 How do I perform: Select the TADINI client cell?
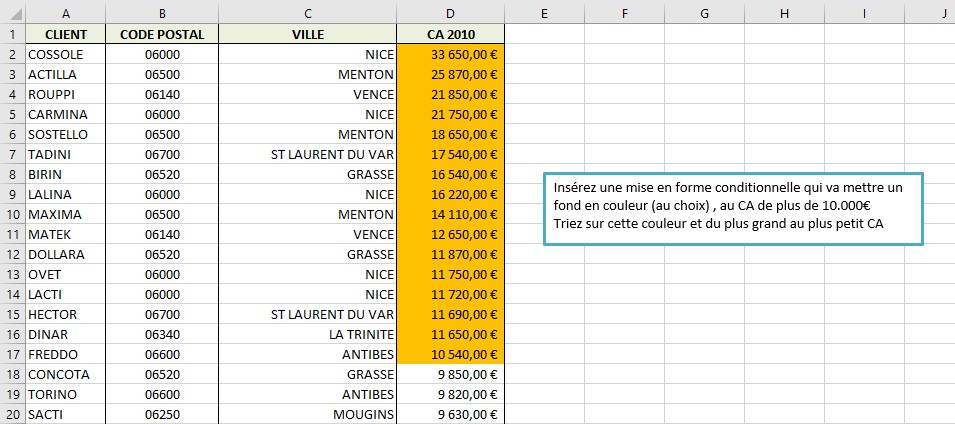point(66,154)
